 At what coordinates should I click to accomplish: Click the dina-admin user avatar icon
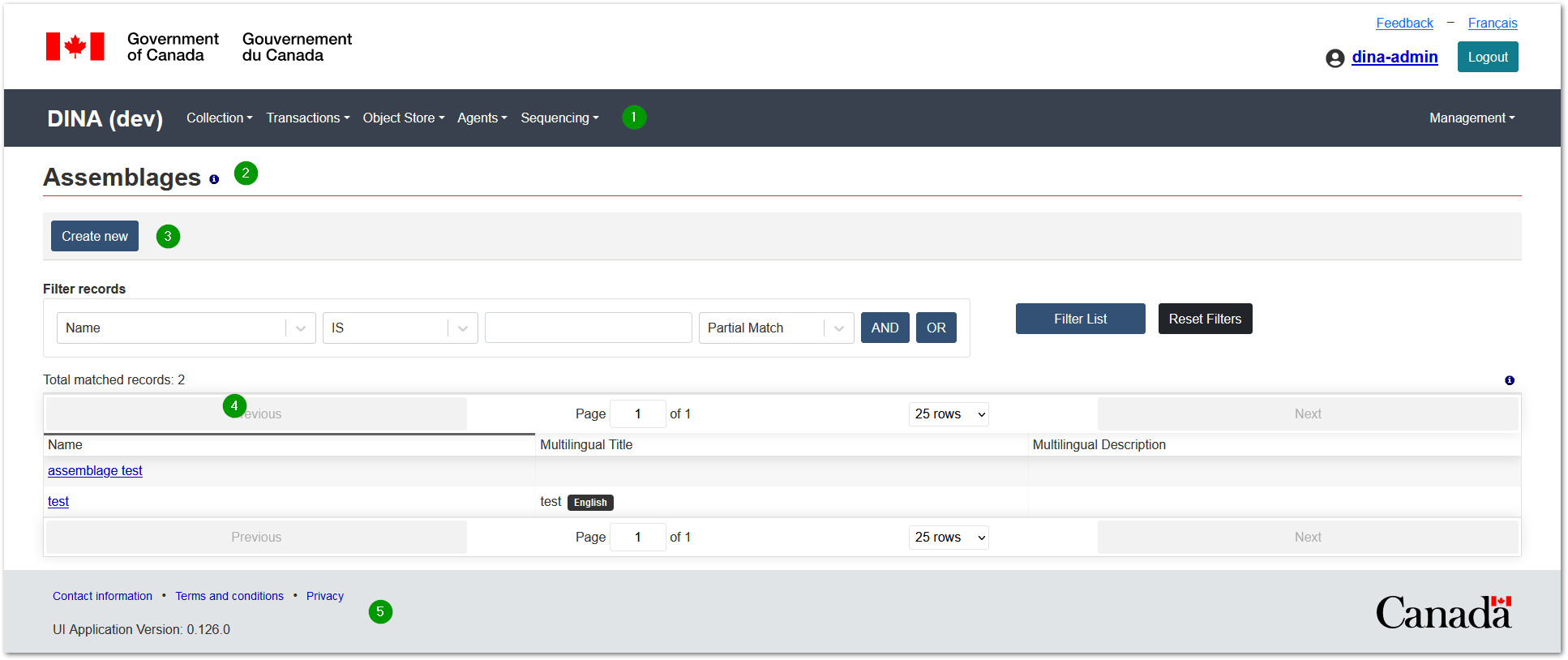coord(1335,58)
